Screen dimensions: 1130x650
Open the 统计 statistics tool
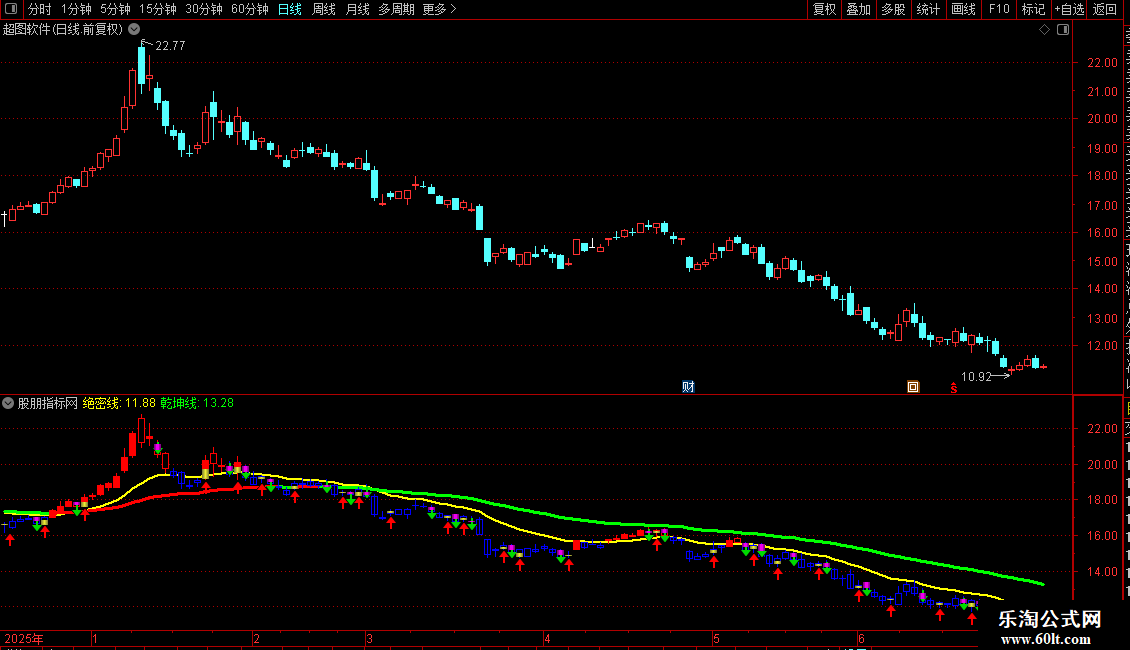927,9
